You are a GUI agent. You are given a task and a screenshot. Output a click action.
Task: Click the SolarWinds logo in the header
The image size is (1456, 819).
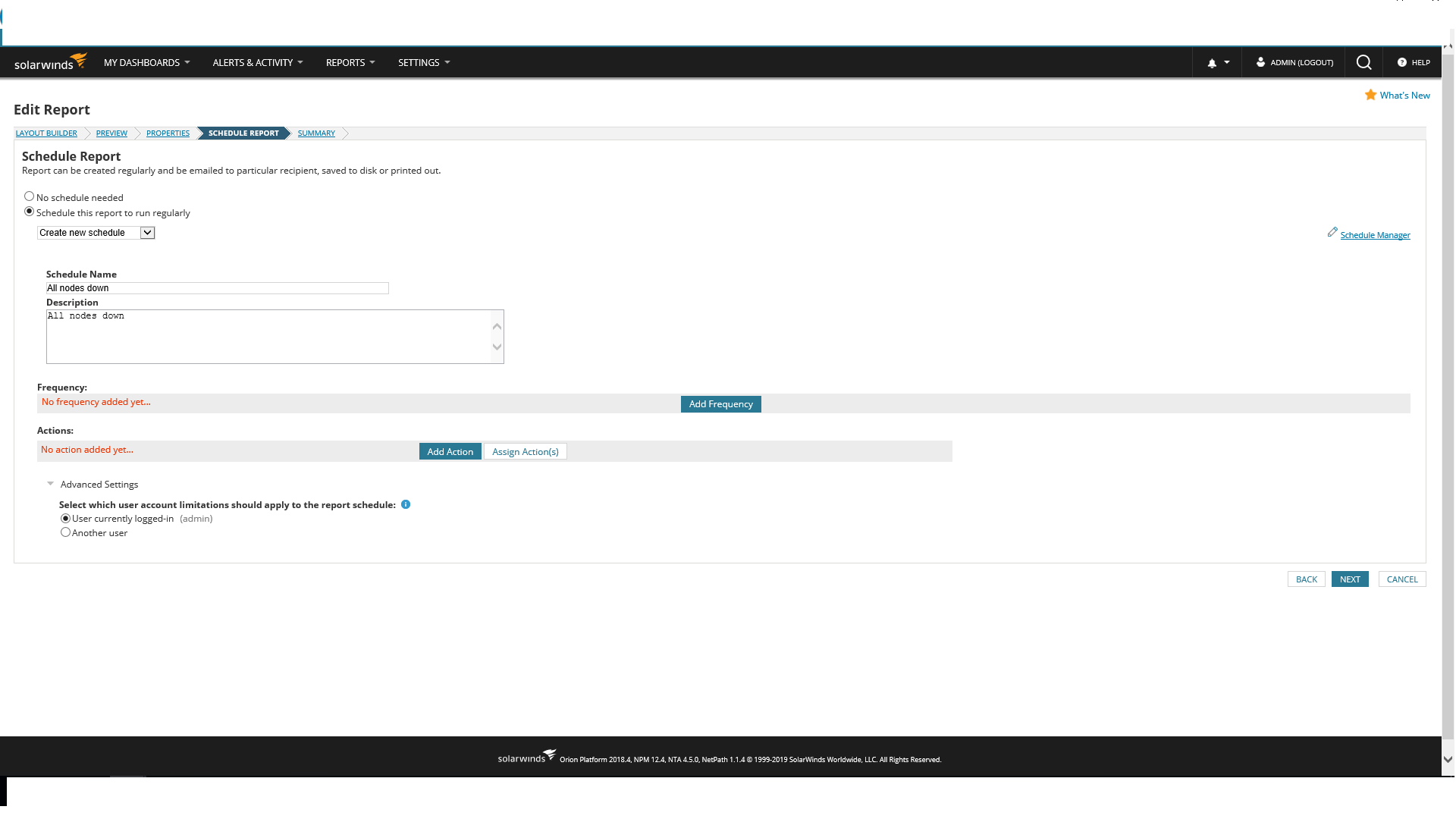[x=50, y=62]
